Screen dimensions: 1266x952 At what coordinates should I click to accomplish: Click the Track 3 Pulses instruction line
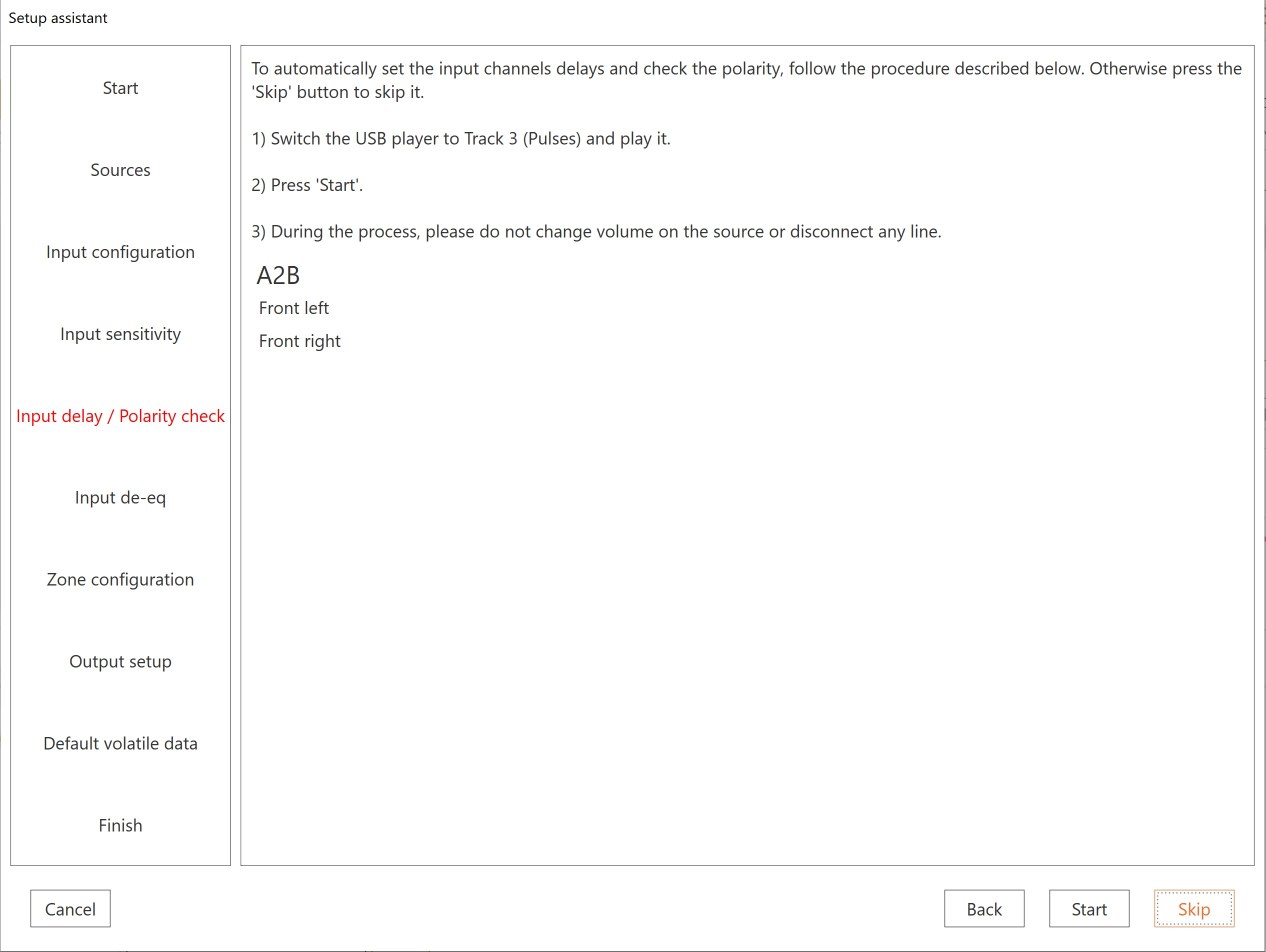pyautogui.click(x=460, y=138)
